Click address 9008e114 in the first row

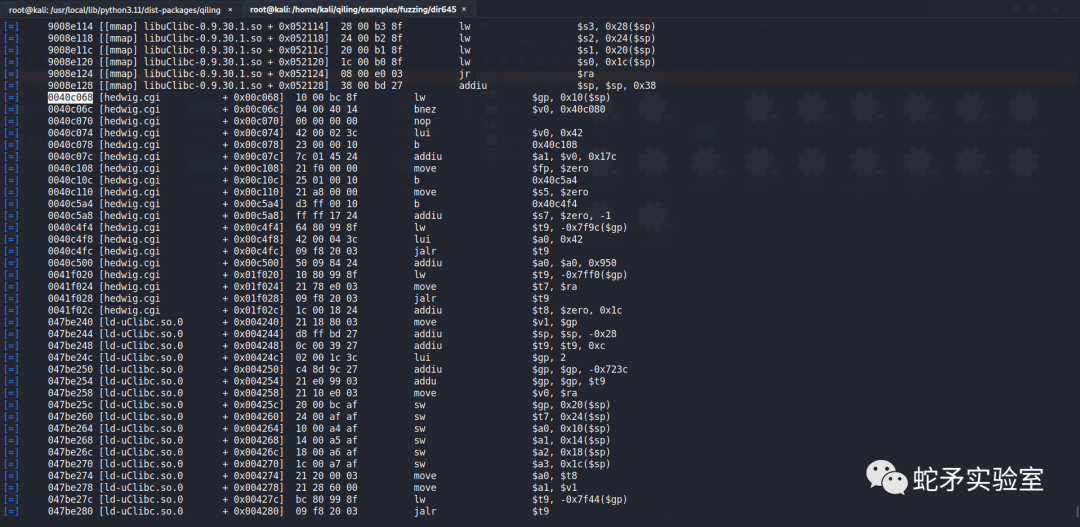pyautogui.click(x=70, y=26)
